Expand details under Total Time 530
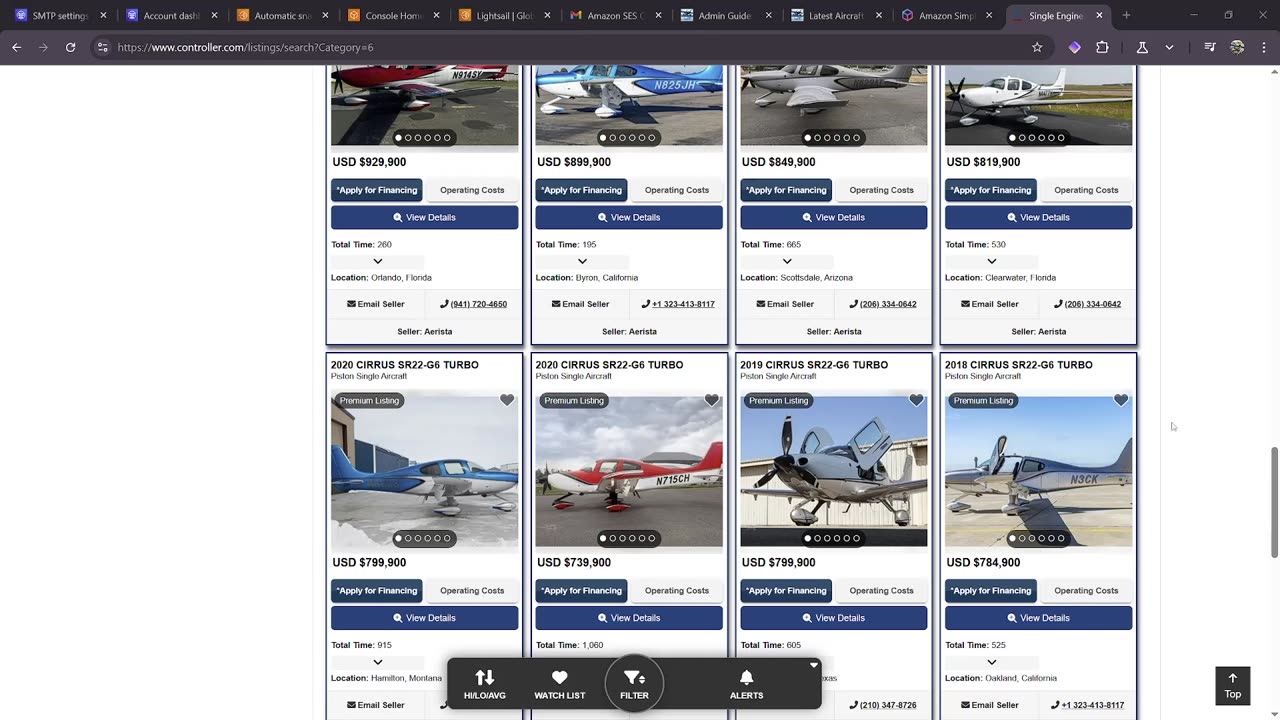This screenshot has width=1280, height=720. click(x=991, y=261)
